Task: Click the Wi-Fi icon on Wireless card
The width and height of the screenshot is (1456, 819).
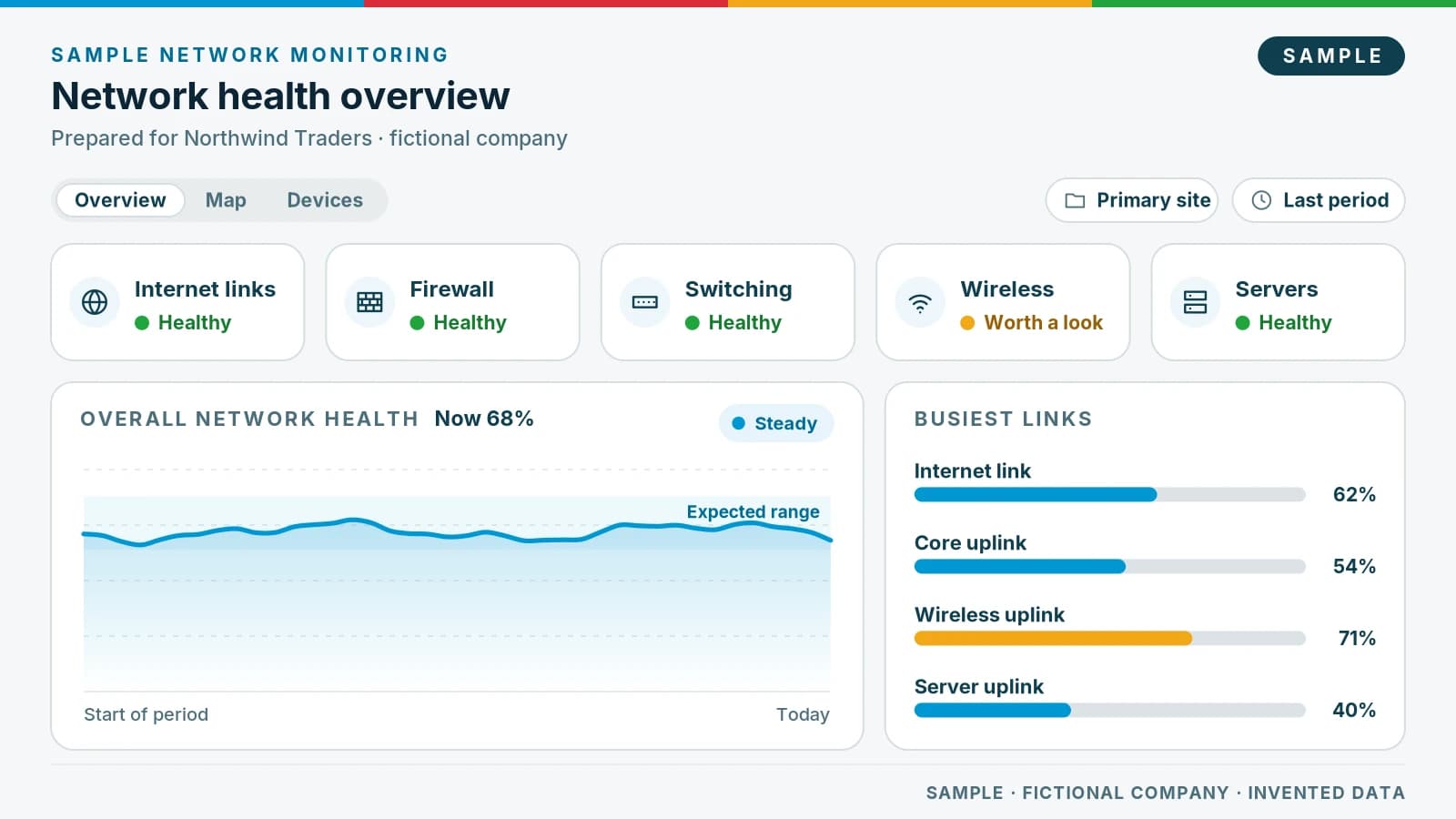Action: tap(920, 303)
